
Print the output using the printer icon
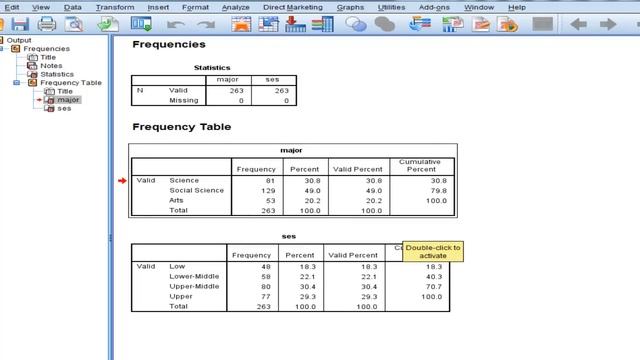pos(47,24)
